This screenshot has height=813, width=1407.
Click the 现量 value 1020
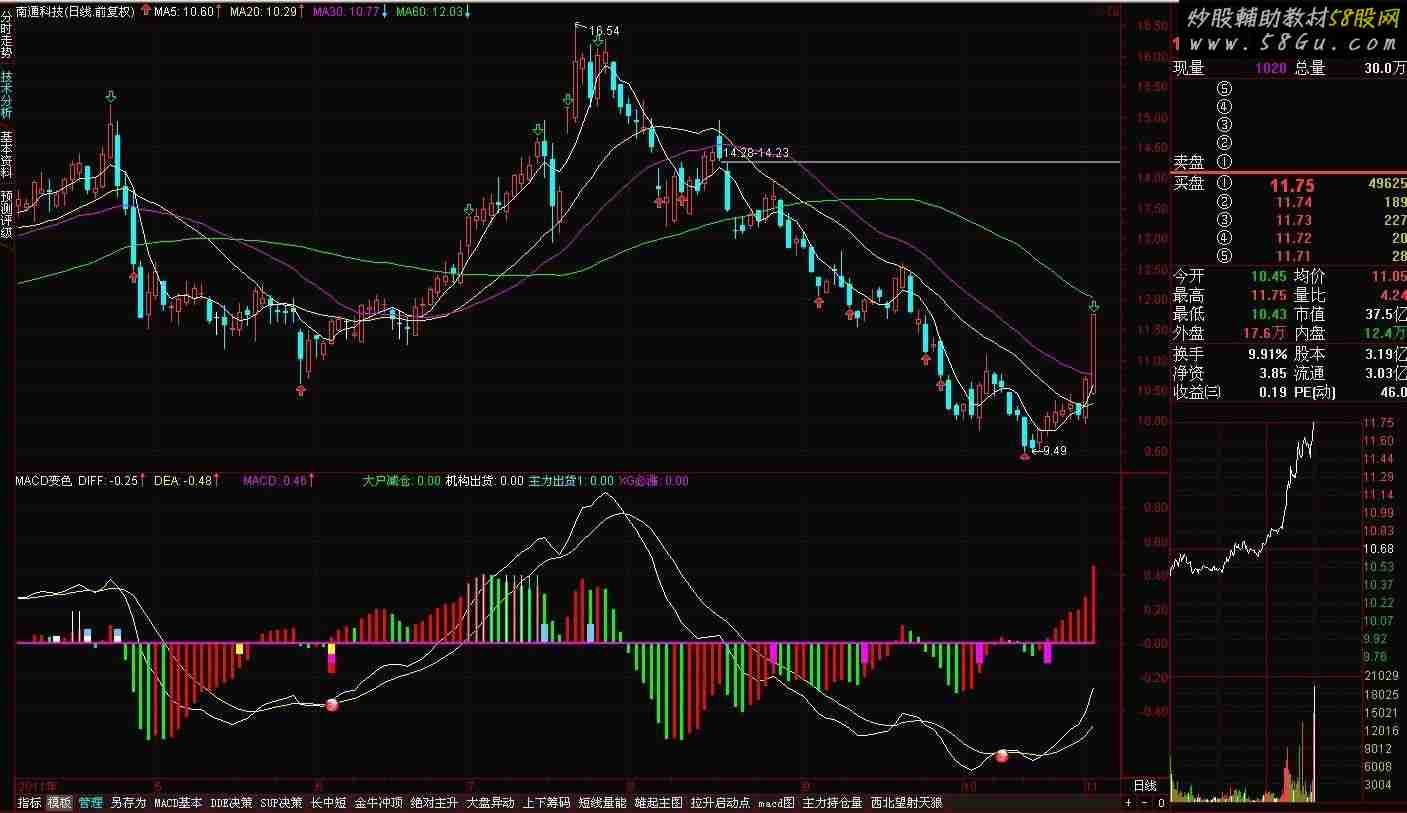tap(1273, 68)
